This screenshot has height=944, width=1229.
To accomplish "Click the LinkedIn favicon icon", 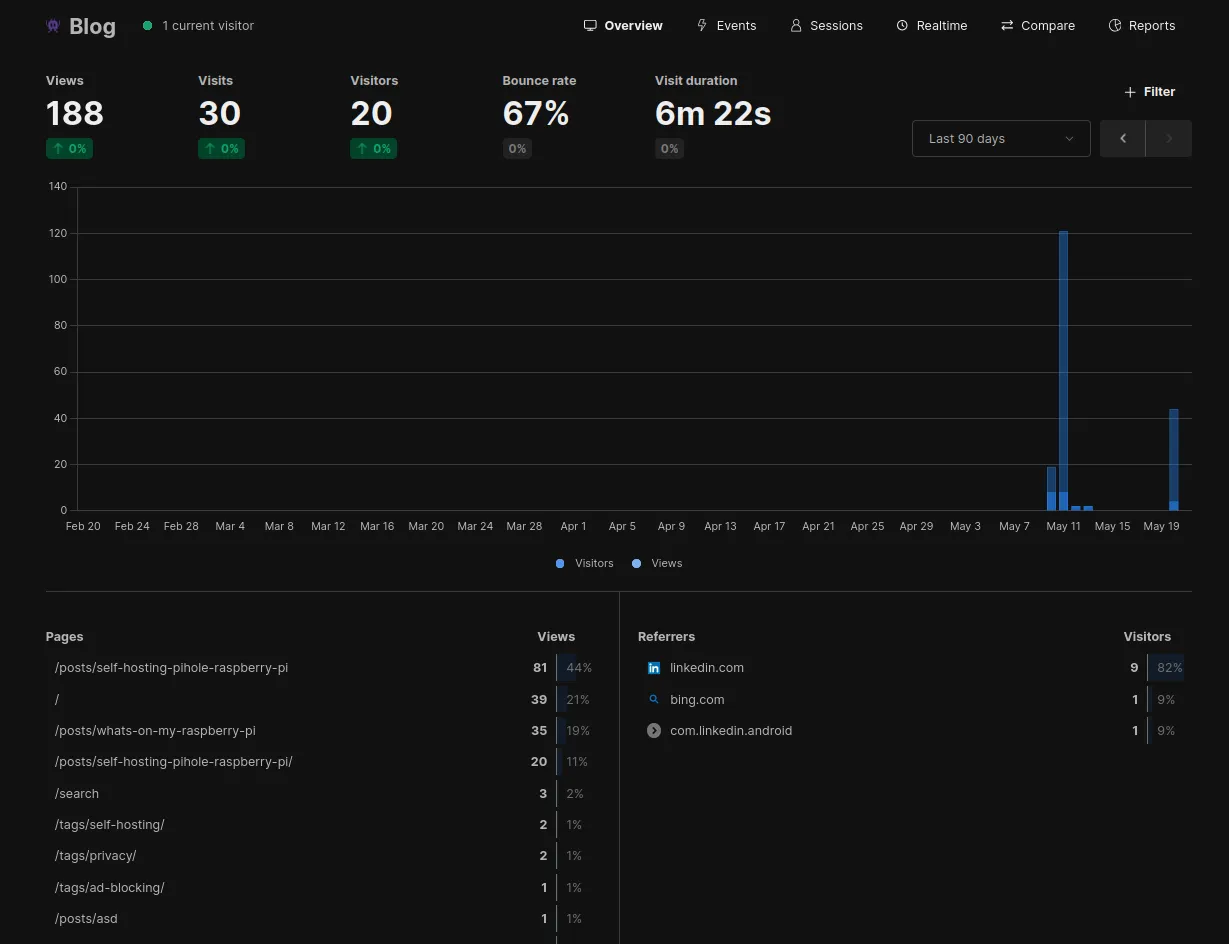I will 654,668.
